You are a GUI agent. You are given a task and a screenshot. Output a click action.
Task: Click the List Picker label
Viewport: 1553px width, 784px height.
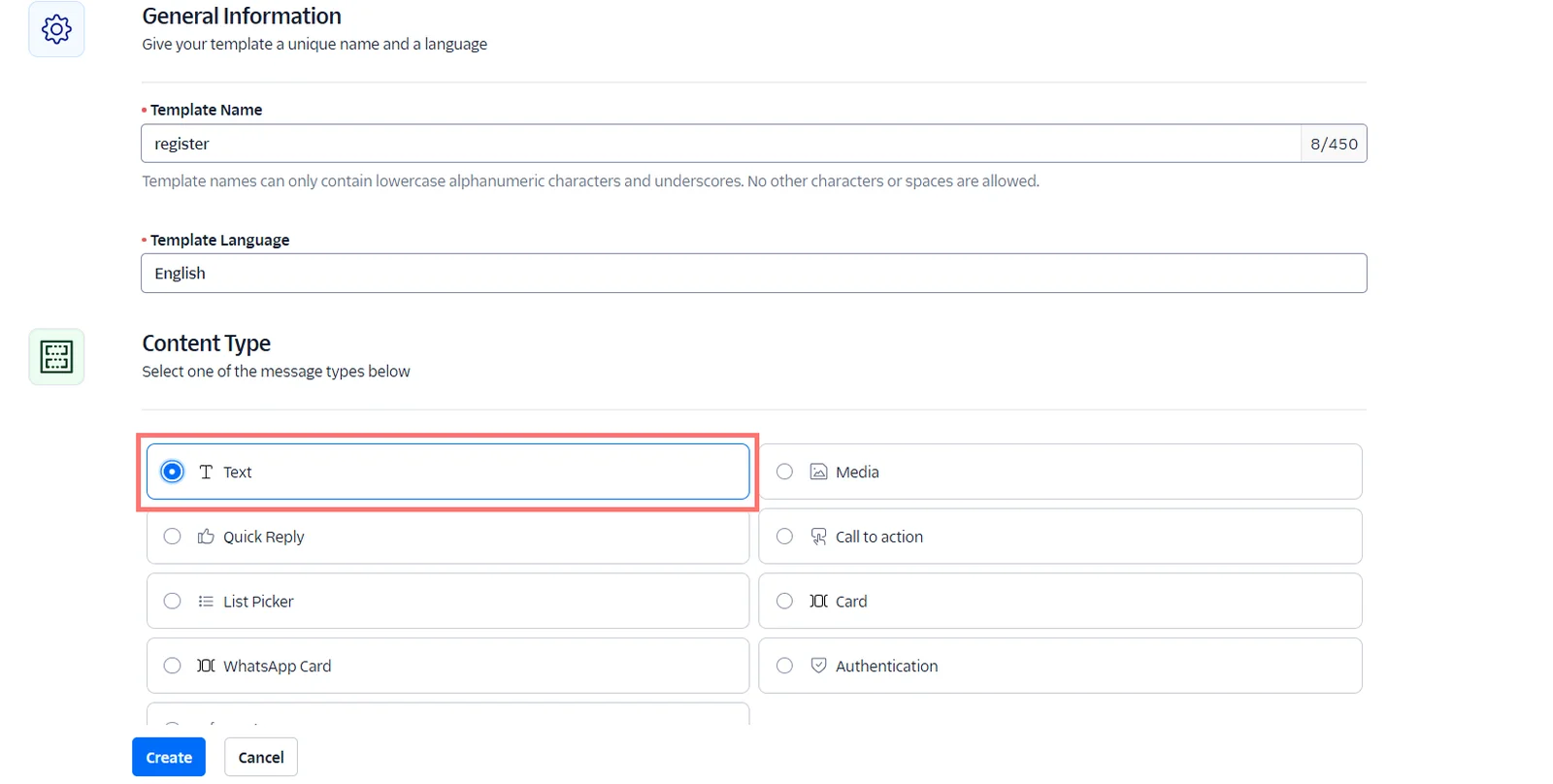(x=258, y=602)
